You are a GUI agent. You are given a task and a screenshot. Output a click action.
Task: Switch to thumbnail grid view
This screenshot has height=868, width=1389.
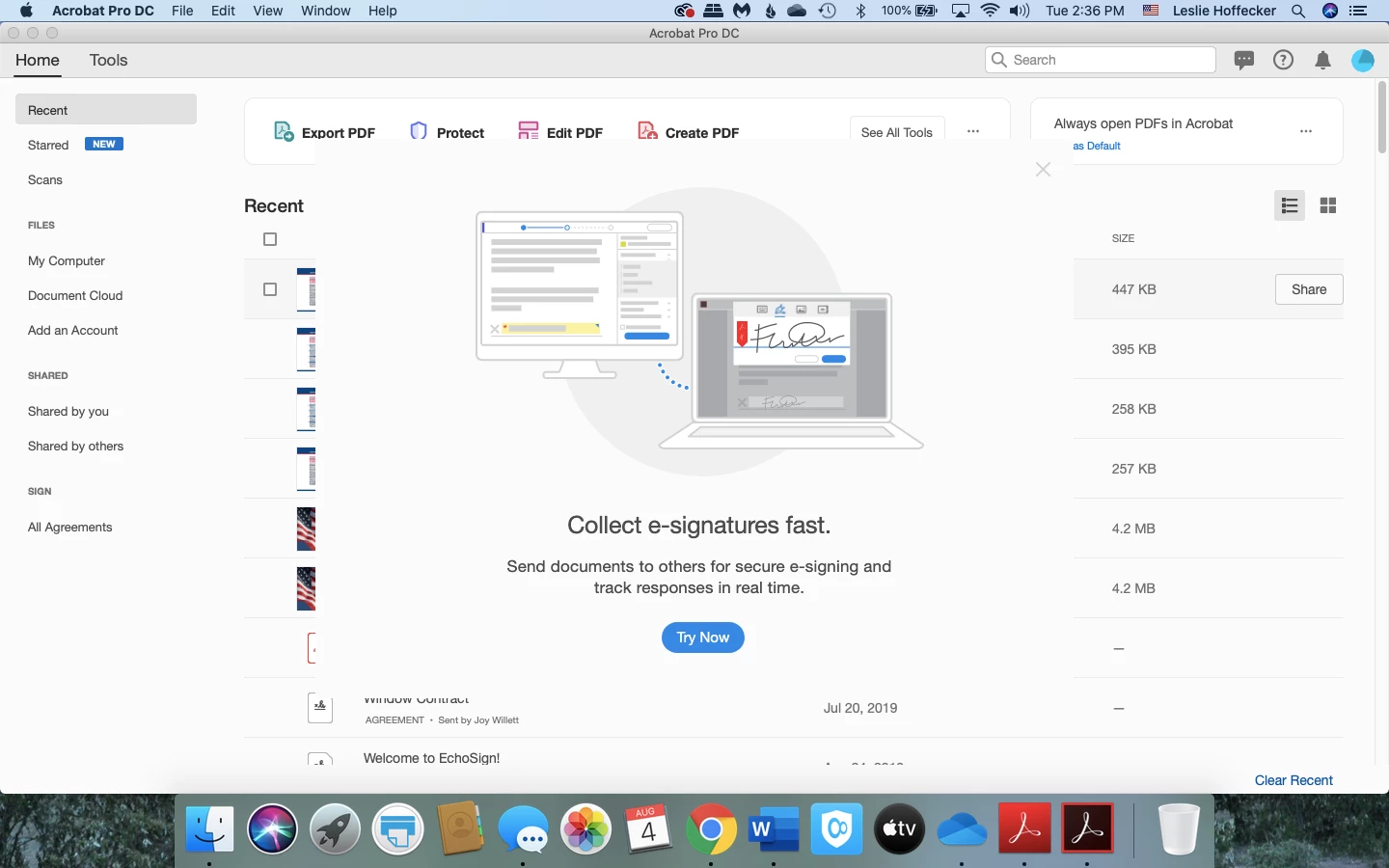[1328, 205]
